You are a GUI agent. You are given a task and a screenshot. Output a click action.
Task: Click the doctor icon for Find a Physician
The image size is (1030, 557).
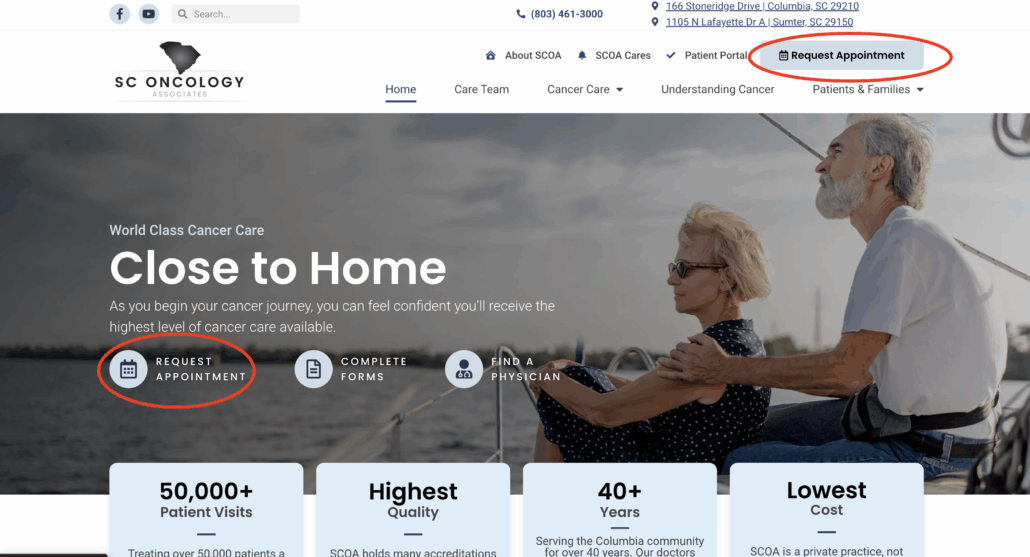tap(464, 369)
